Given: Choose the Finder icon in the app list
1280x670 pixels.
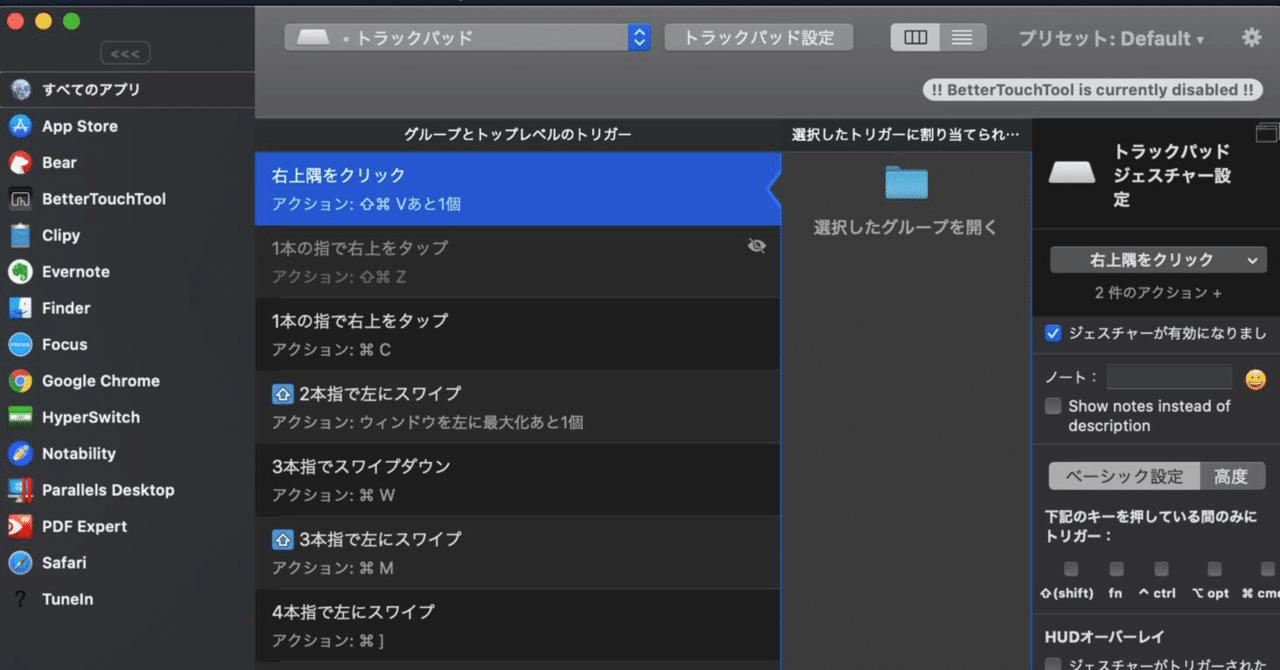Looking at the screenshot, I should (x=21, y=308).
